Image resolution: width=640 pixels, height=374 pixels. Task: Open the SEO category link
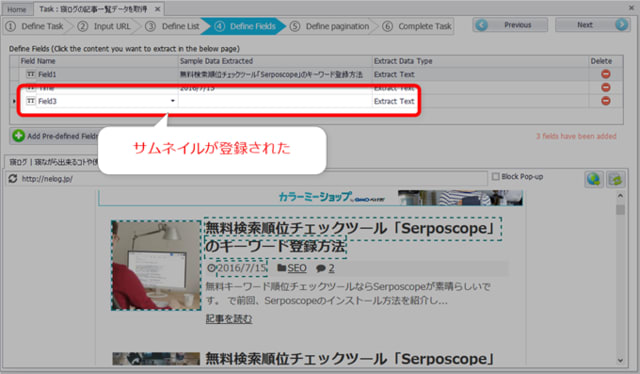[x=297, y=268]
